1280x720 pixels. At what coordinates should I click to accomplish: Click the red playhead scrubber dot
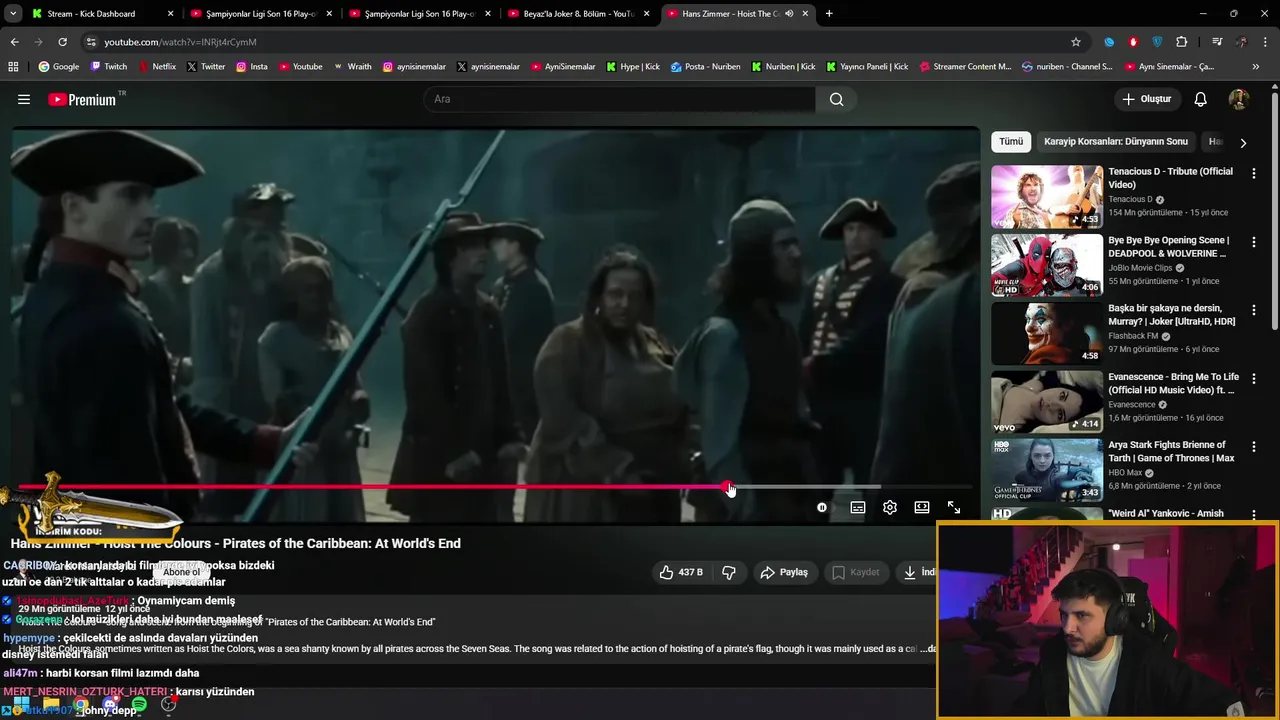727,487
